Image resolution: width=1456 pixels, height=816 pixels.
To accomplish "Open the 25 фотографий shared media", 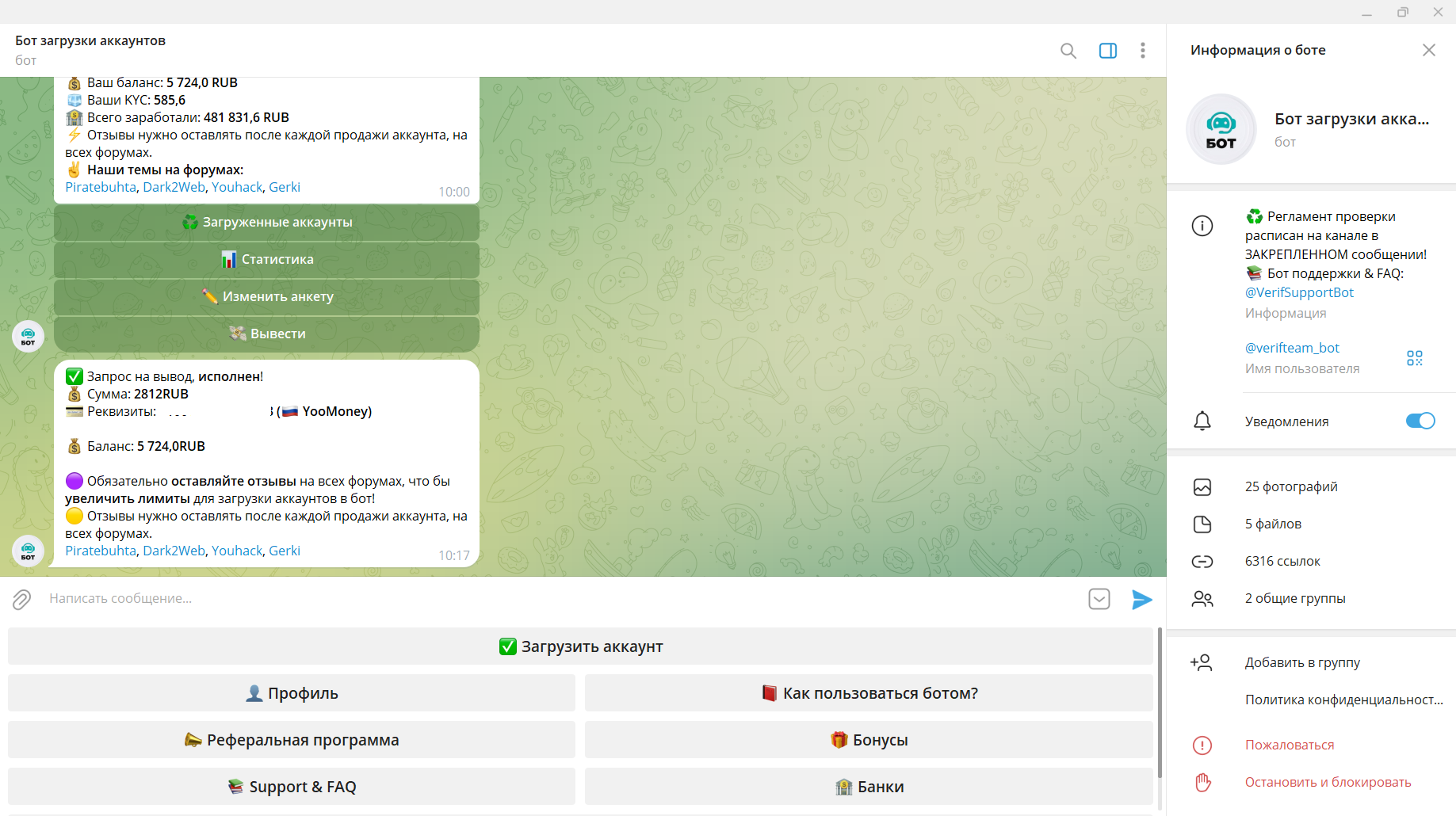I will pyautogui.click(x=1290, y=486).
